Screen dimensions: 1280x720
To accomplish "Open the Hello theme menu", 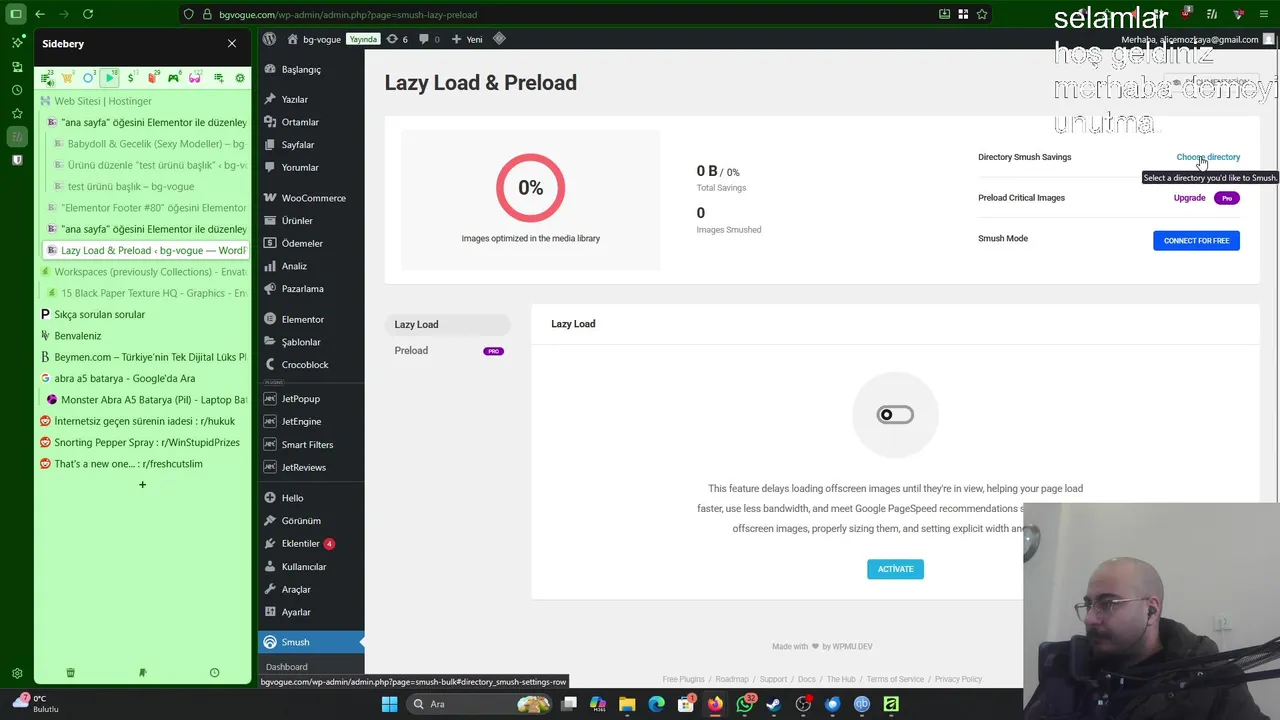I will 310,498.
